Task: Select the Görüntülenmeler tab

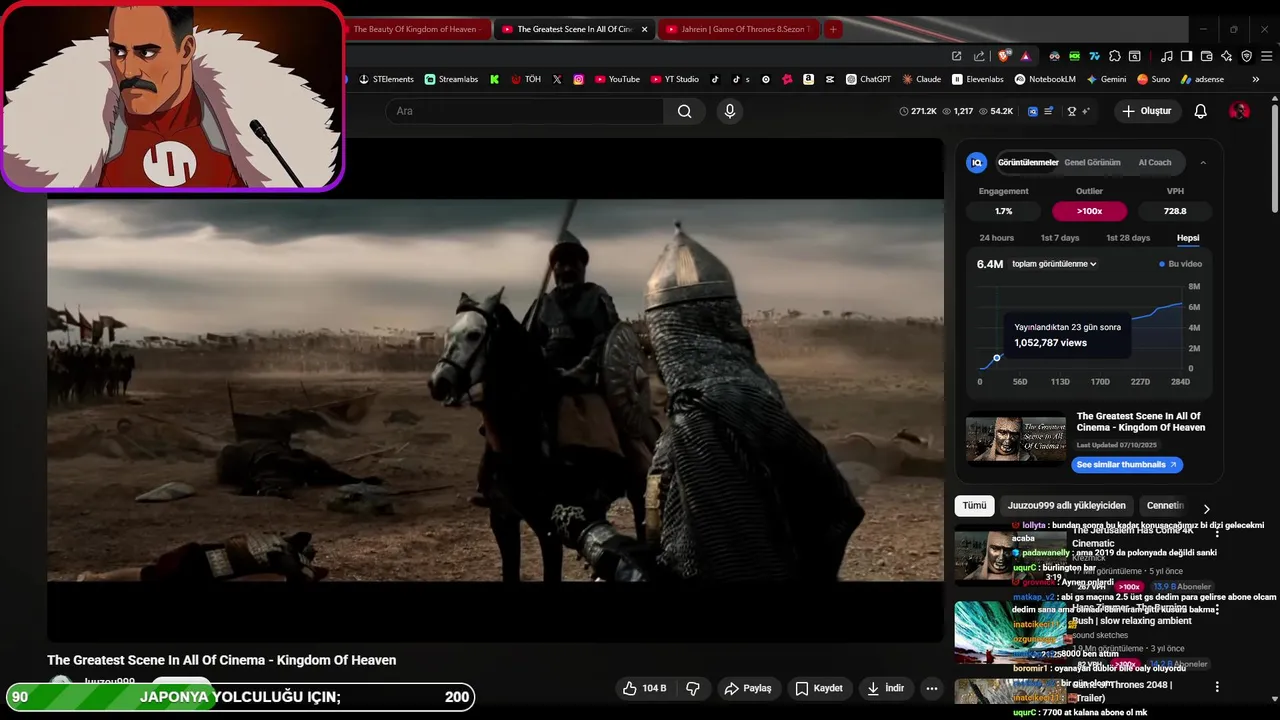Action: tap(1028, 162)
